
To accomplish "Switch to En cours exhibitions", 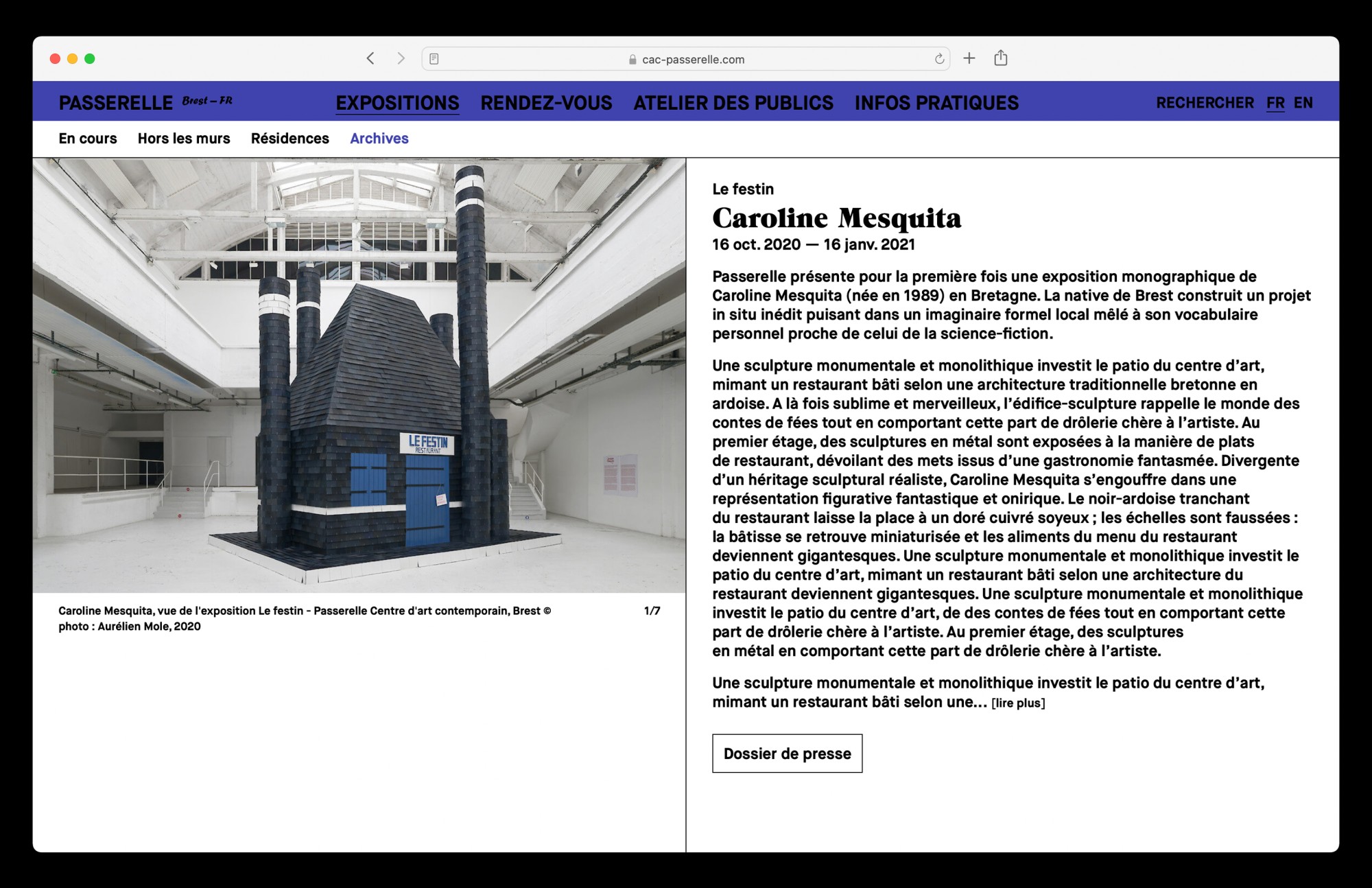I will pyautogui.click(x=88, y=139).
